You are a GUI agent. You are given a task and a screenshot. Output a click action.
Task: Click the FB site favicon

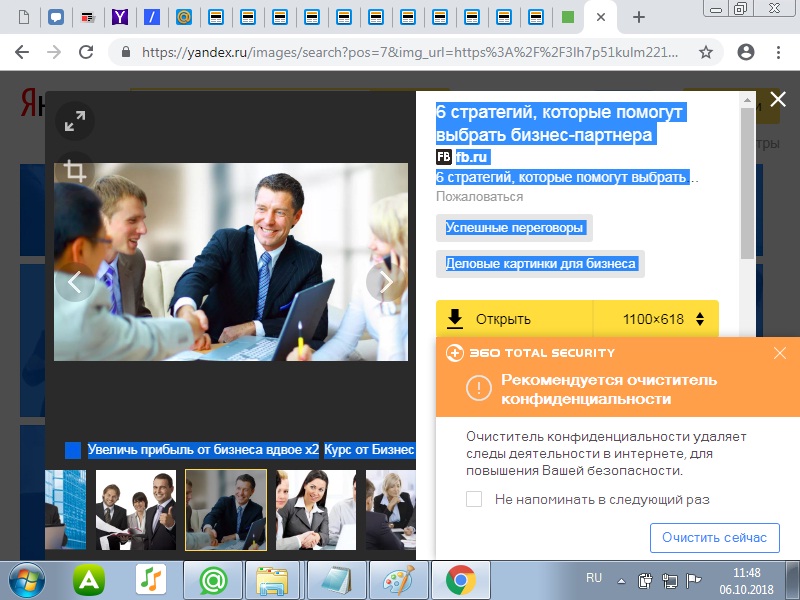click(x=444, y=157)
